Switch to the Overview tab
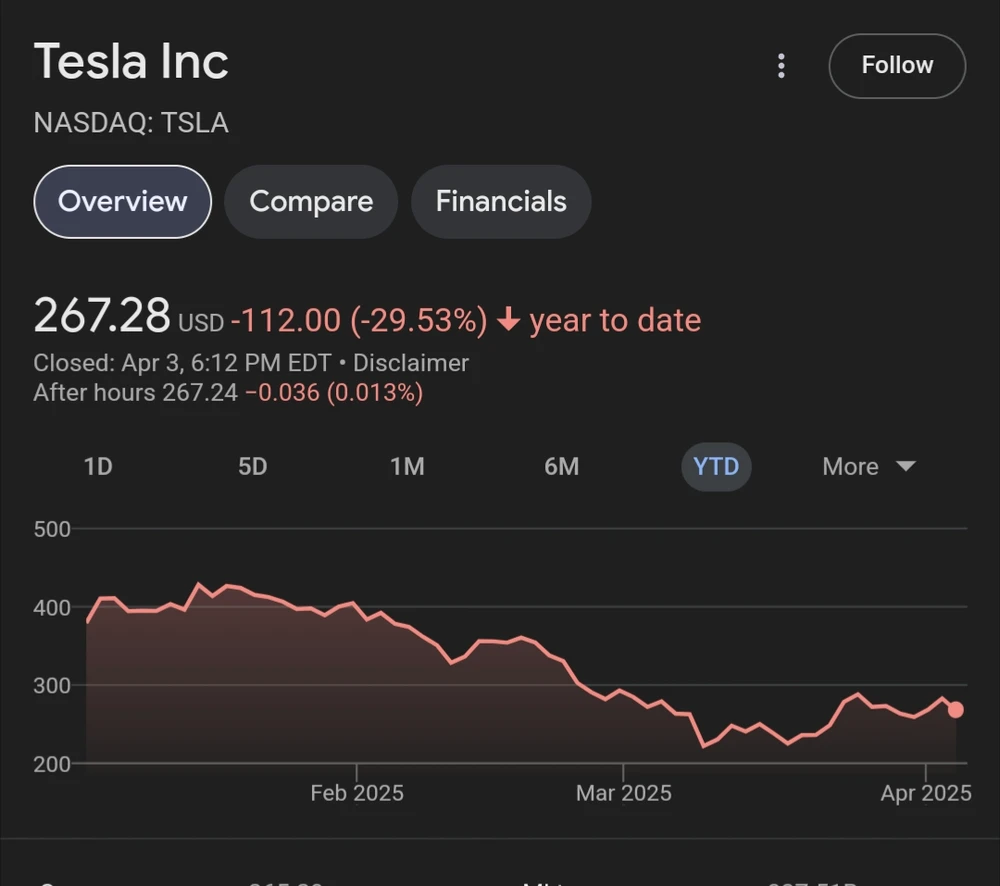 [x=122, y=201]
